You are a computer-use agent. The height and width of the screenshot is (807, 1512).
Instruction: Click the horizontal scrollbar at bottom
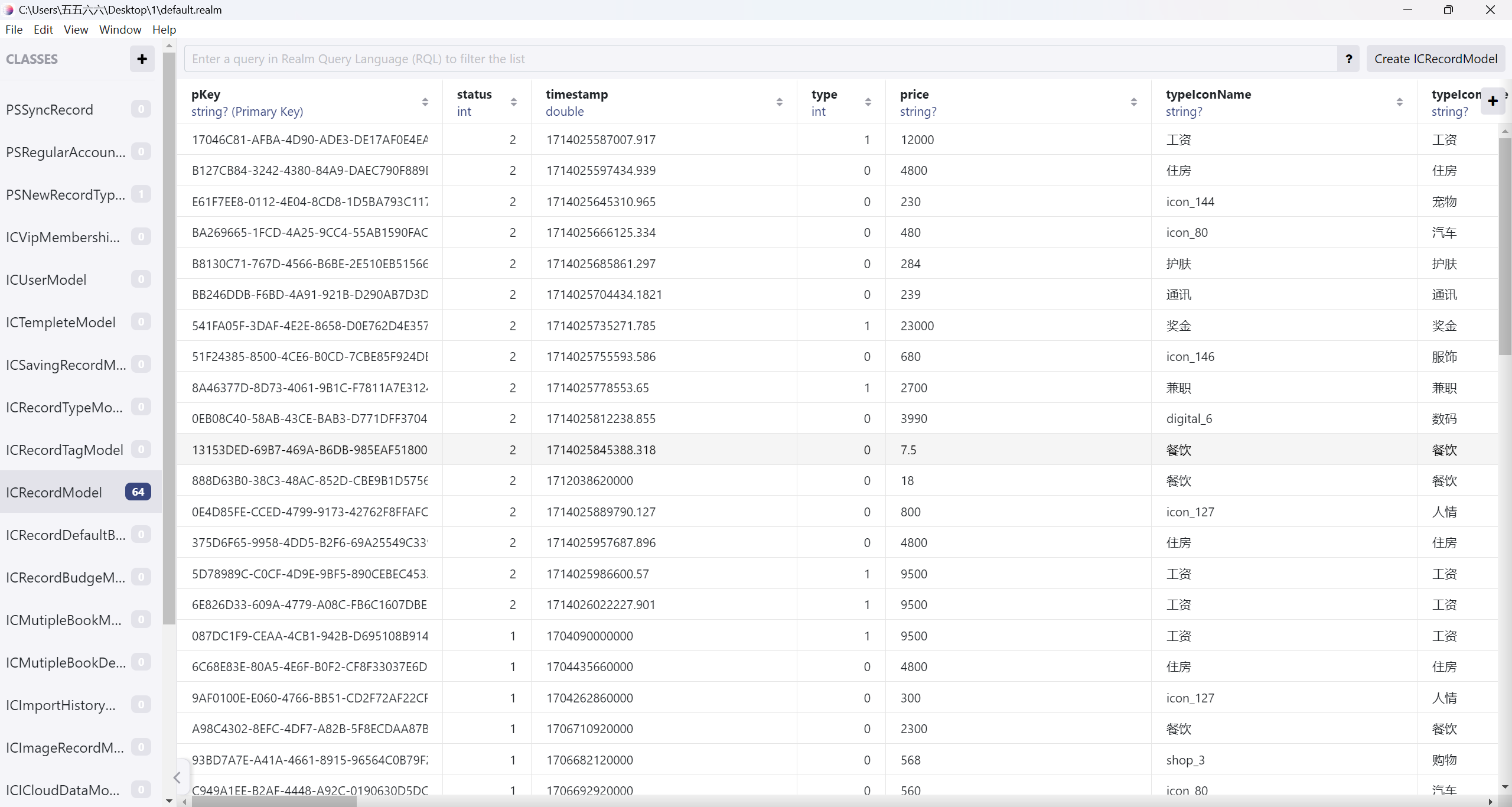274,802
